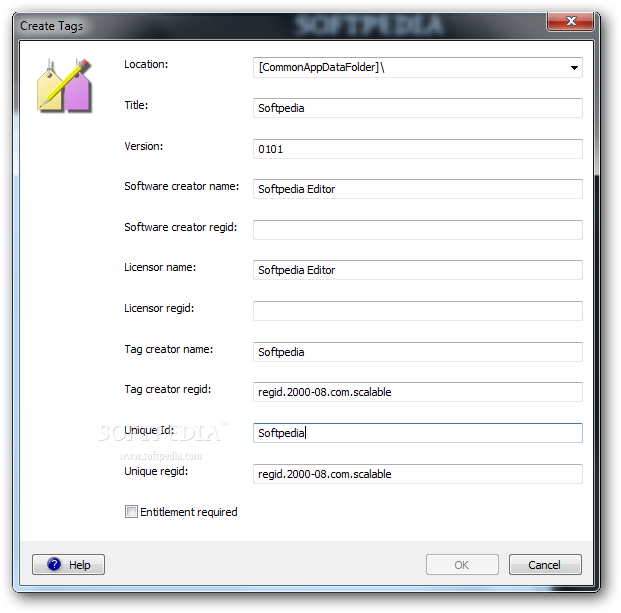The height and width of the screenshot is (613, 621).
Task: Click the 'Licensor regid:' label
Action: click(159, 308)
